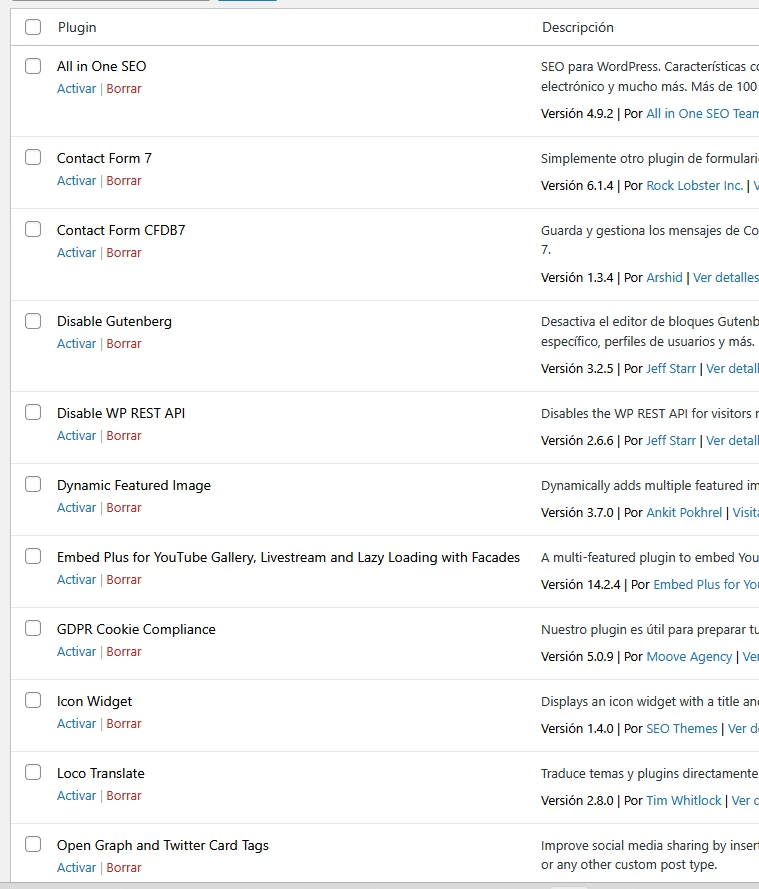Activate Embed Plus for YouTube plugin

coord(77,579)
